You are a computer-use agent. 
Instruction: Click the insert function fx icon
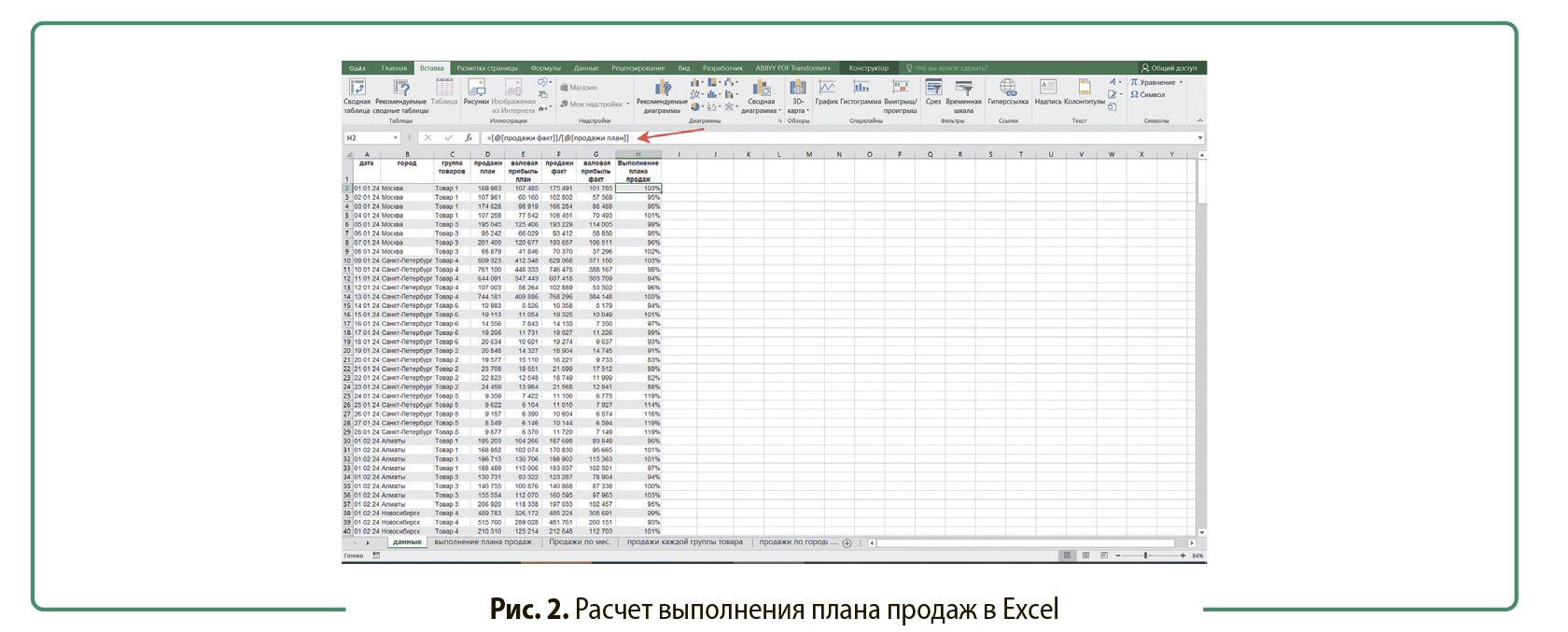(469, 138)
